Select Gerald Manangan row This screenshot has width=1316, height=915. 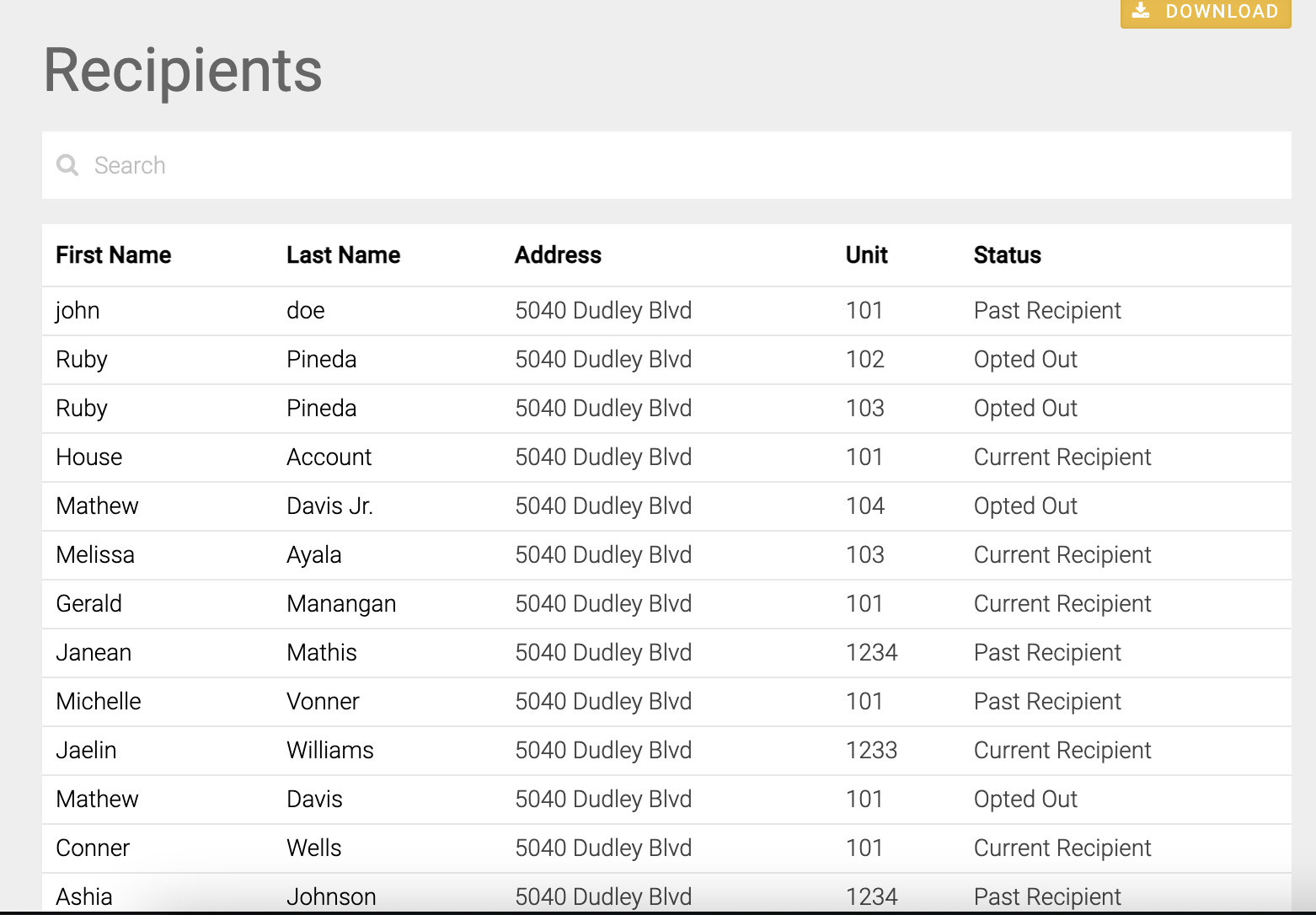(x=666, y=604)
